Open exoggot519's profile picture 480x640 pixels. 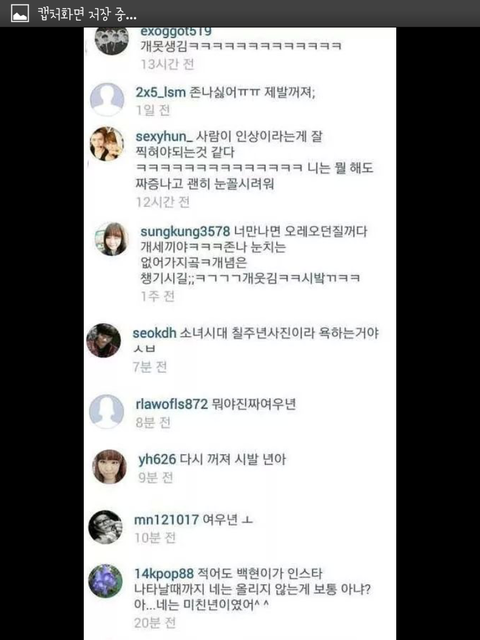(x=111, y=40)
